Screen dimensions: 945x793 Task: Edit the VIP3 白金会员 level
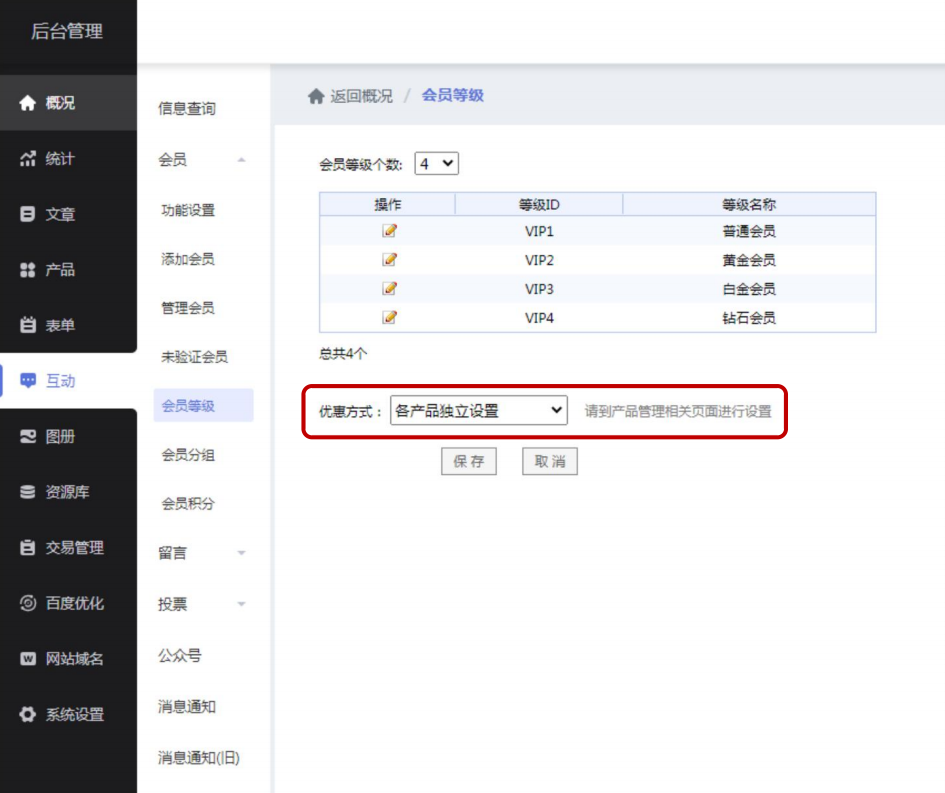tap(389, 289)
